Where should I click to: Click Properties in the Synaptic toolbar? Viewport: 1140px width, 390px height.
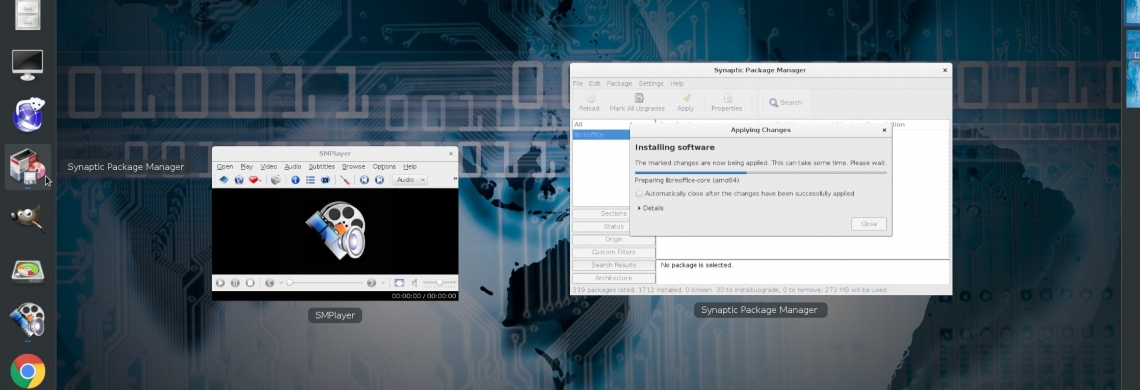(x=726, y=103)
